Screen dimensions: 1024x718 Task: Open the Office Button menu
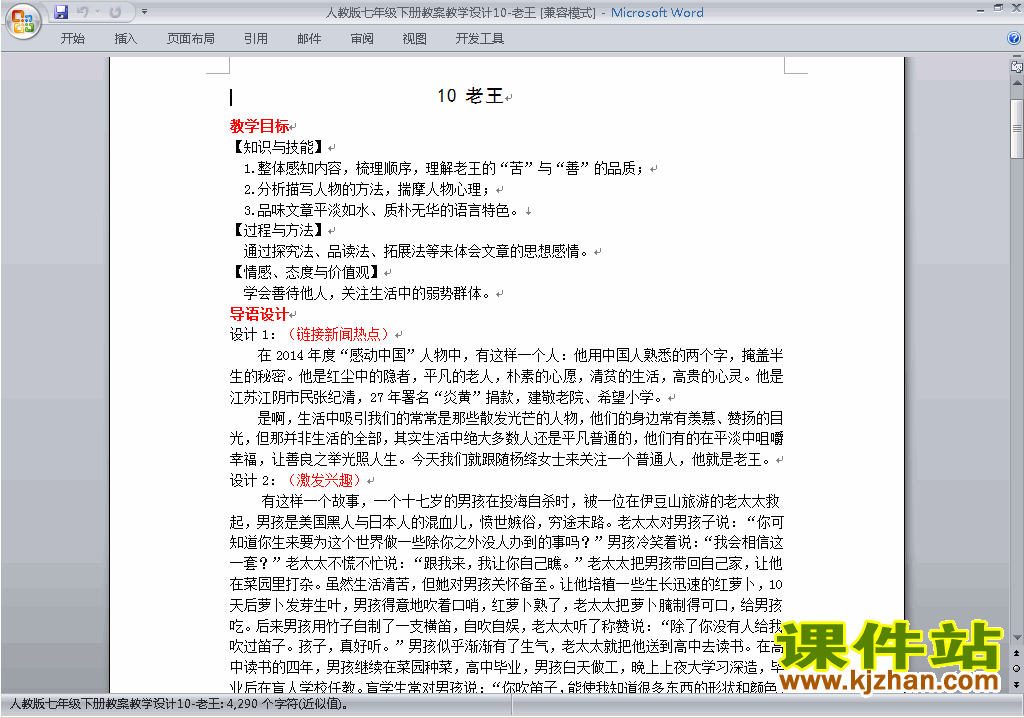click(23, 21)
